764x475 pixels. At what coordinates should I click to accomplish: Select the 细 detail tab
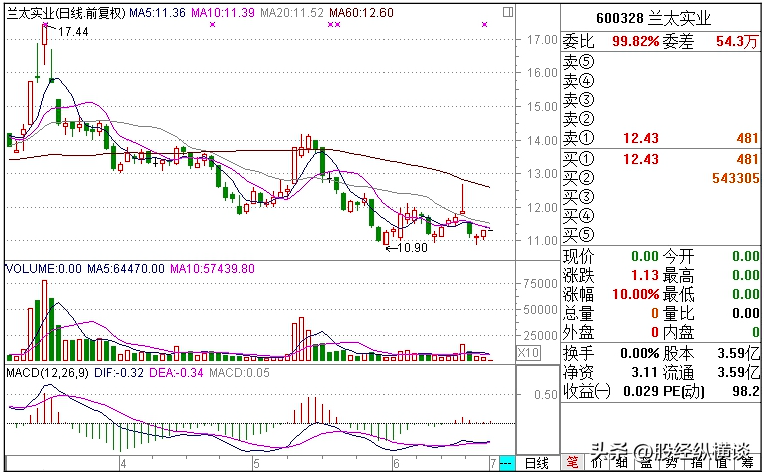tap(621, 464)
